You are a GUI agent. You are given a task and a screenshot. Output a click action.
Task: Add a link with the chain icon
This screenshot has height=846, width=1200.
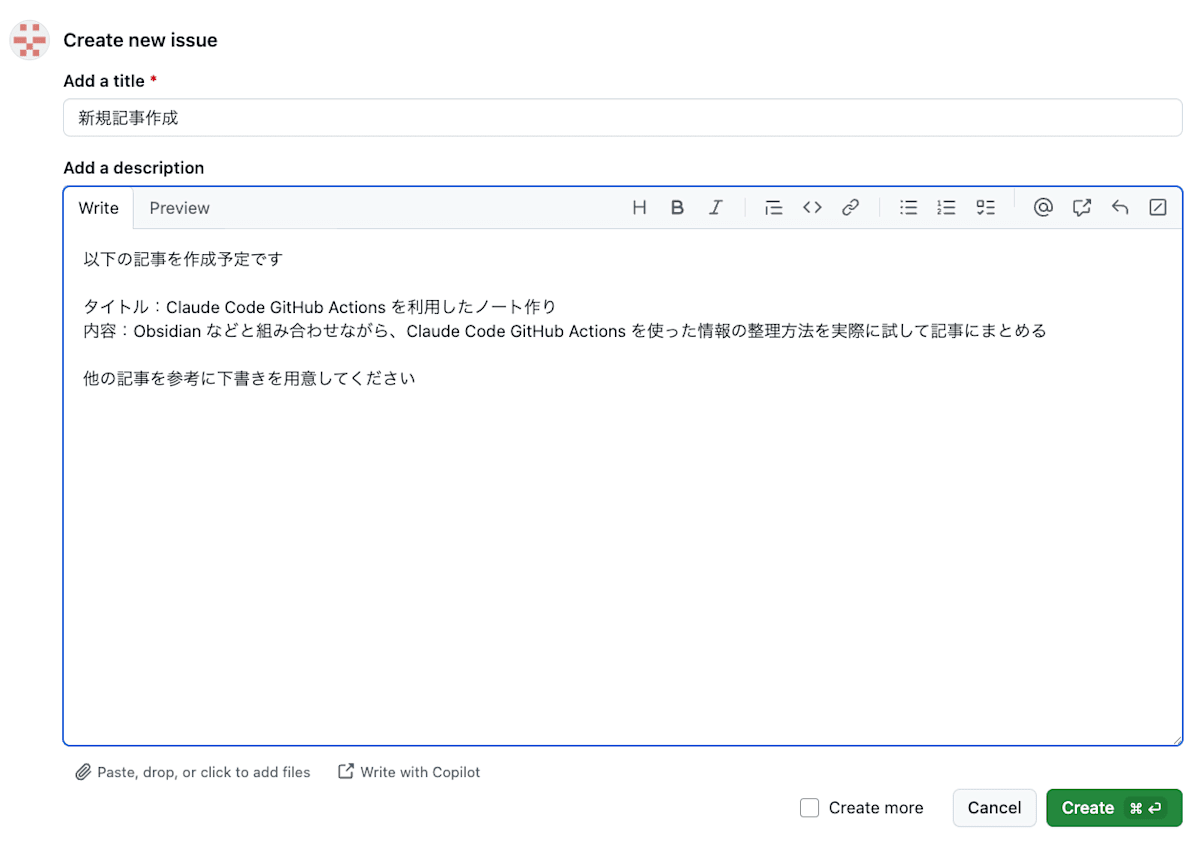point(850,208)
